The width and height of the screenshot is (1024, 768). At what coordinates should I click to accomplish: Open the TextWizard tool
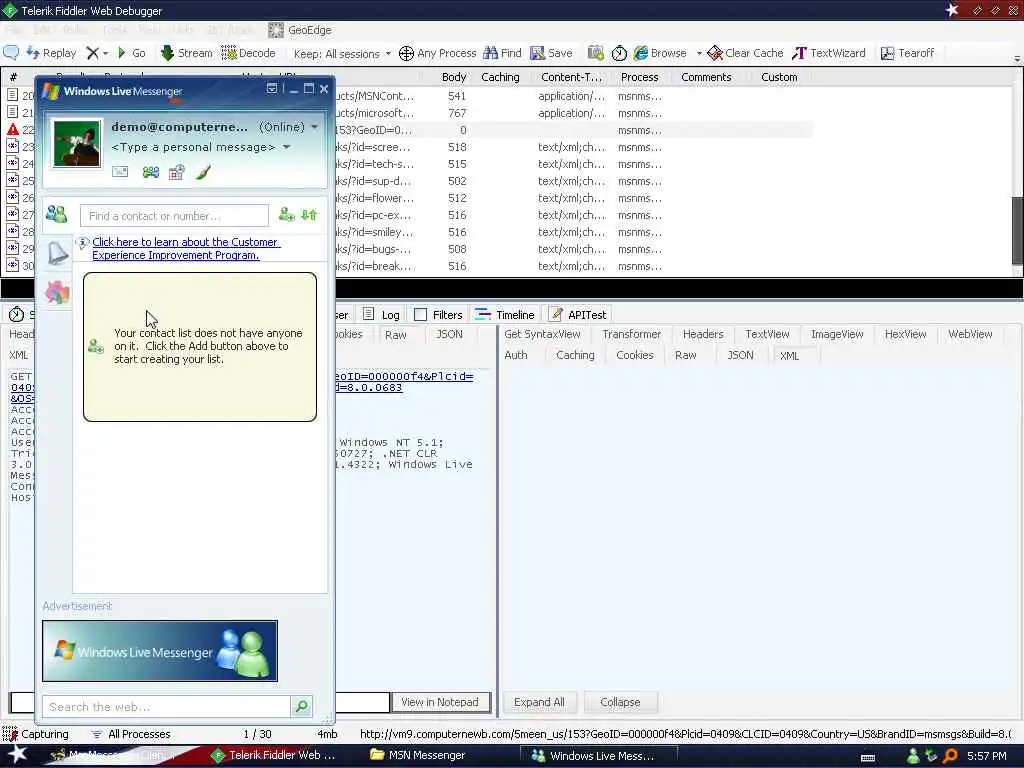coord(829,53)
